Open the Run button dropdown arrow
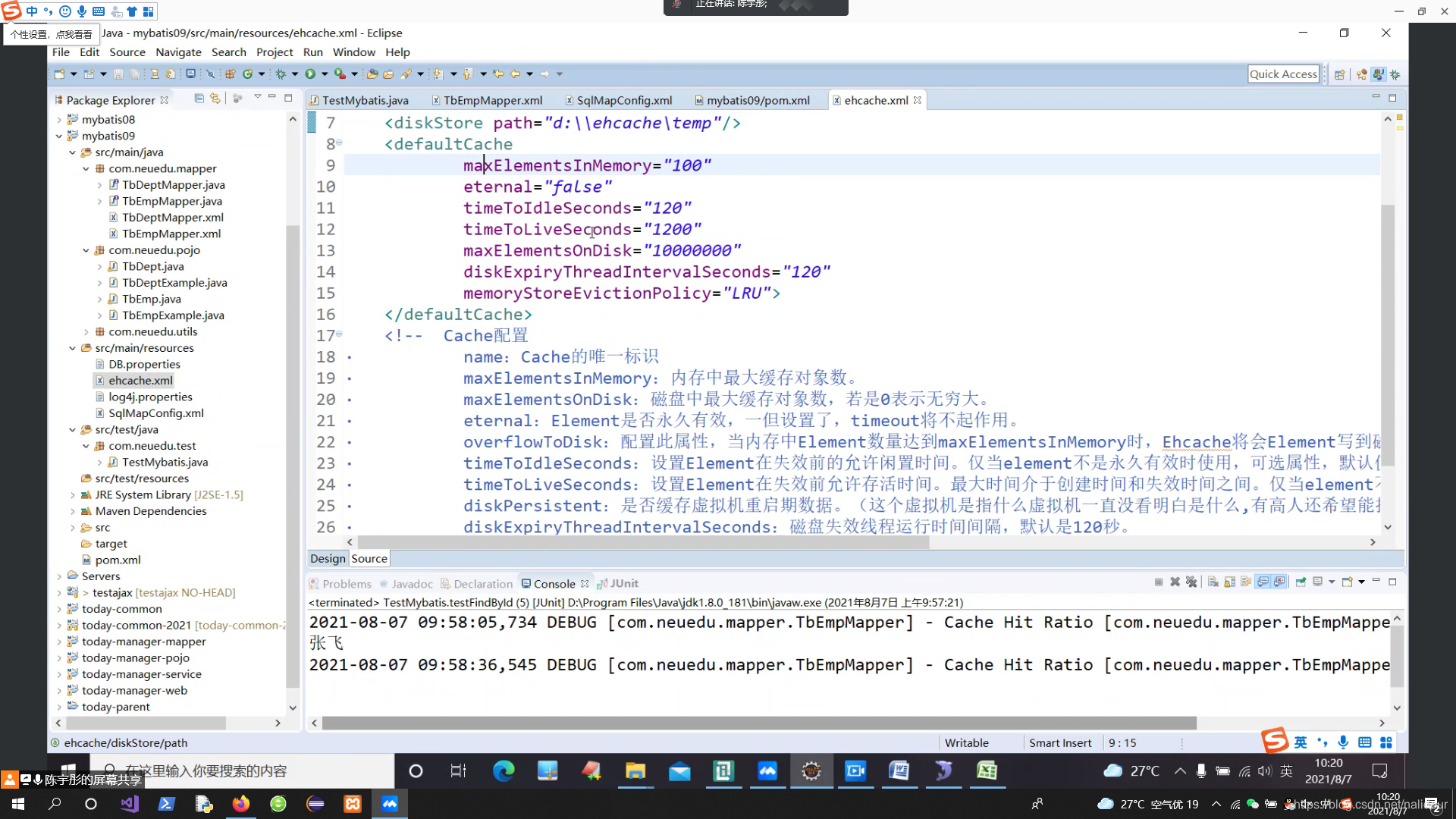Image resolution: width=1456 pixels, height=819 pixels. (x=325, y=74)
